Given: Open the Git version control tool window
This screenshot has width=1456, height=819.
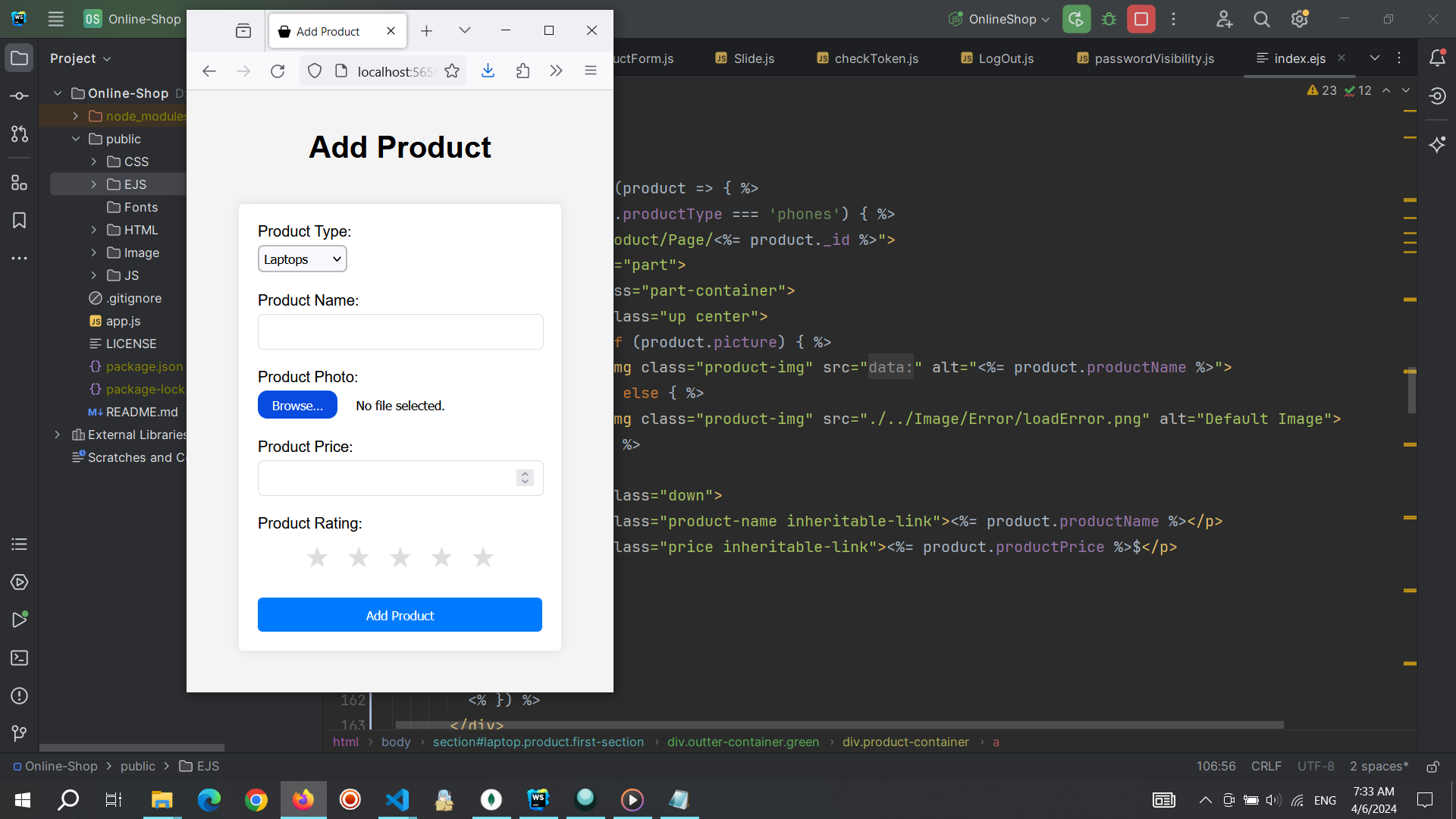Looking at the screenshot, I should click(20, 733).
